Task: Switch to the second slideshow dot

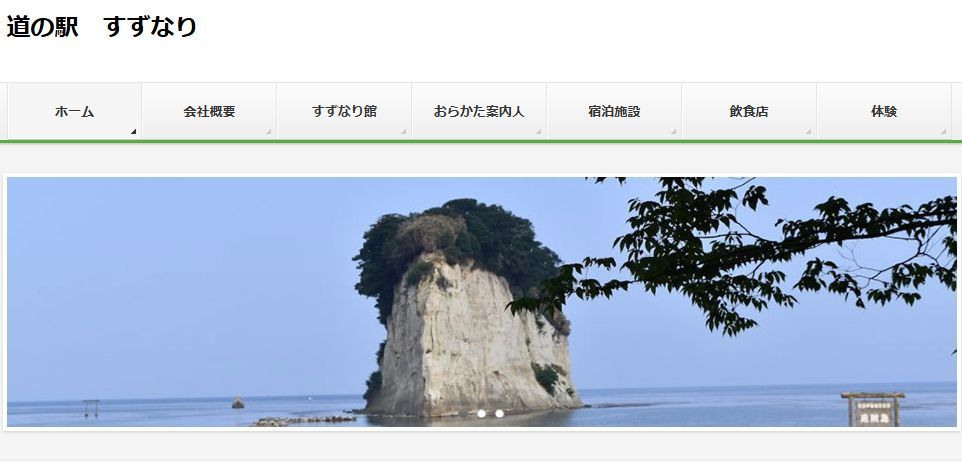Action: (482, 414)
